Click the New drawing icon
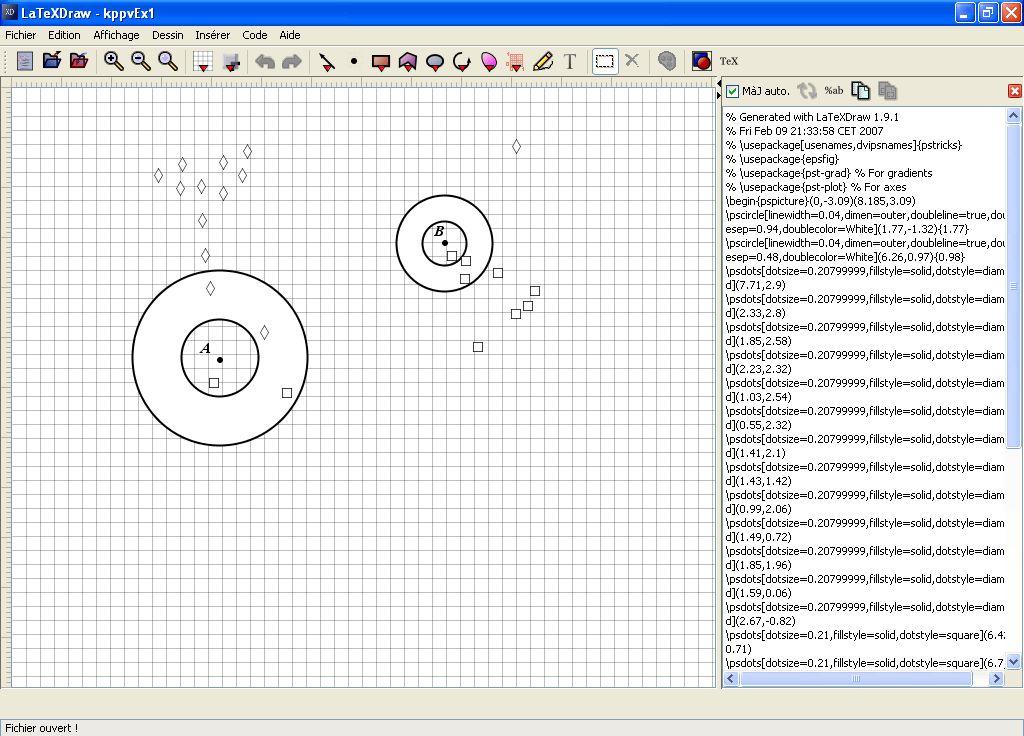Image resolution: width=1024 pixels, height=736 pixels. pos(25,61)
